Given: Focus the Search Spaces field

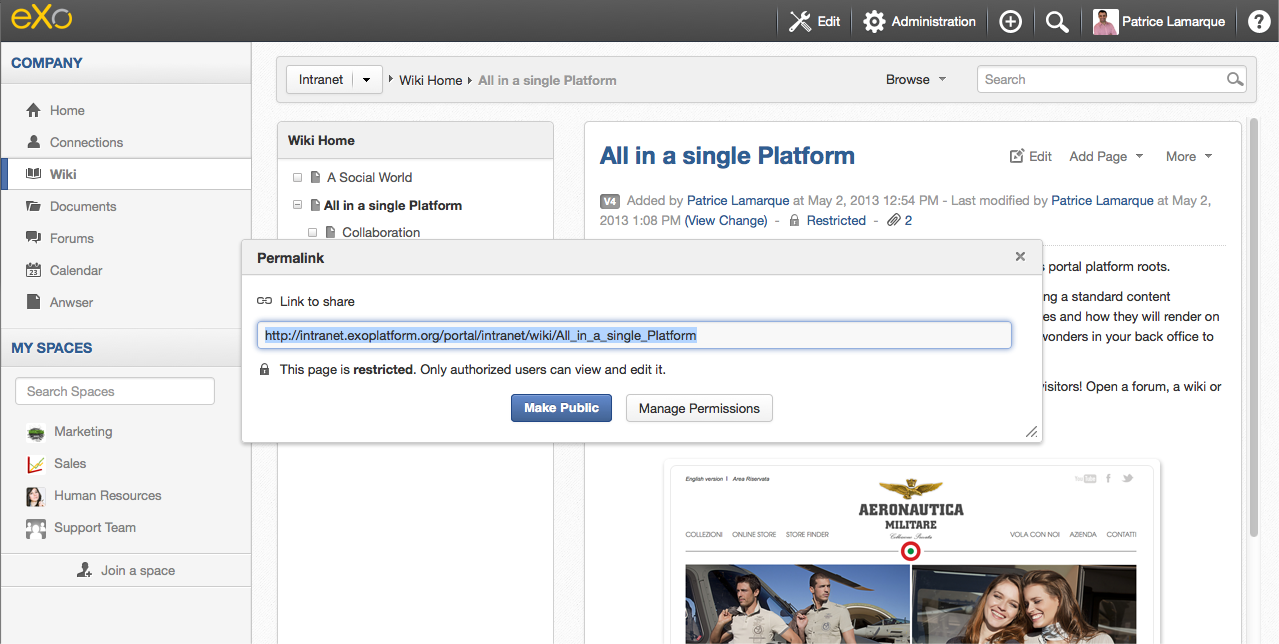Looking at the screenshot, I should pos(115,391).
